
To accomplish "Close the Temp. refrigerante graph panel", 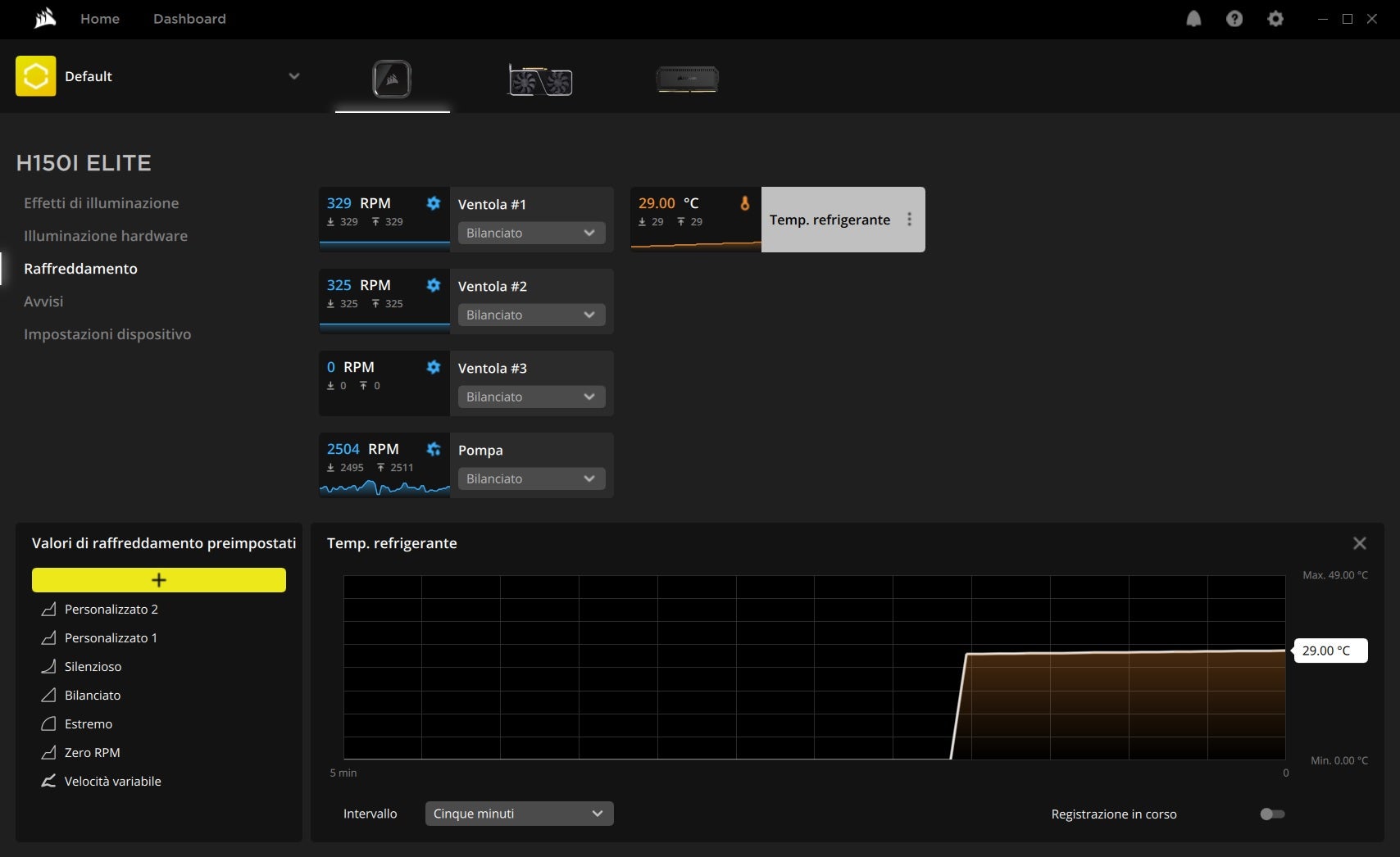I will coord(1360,543).
